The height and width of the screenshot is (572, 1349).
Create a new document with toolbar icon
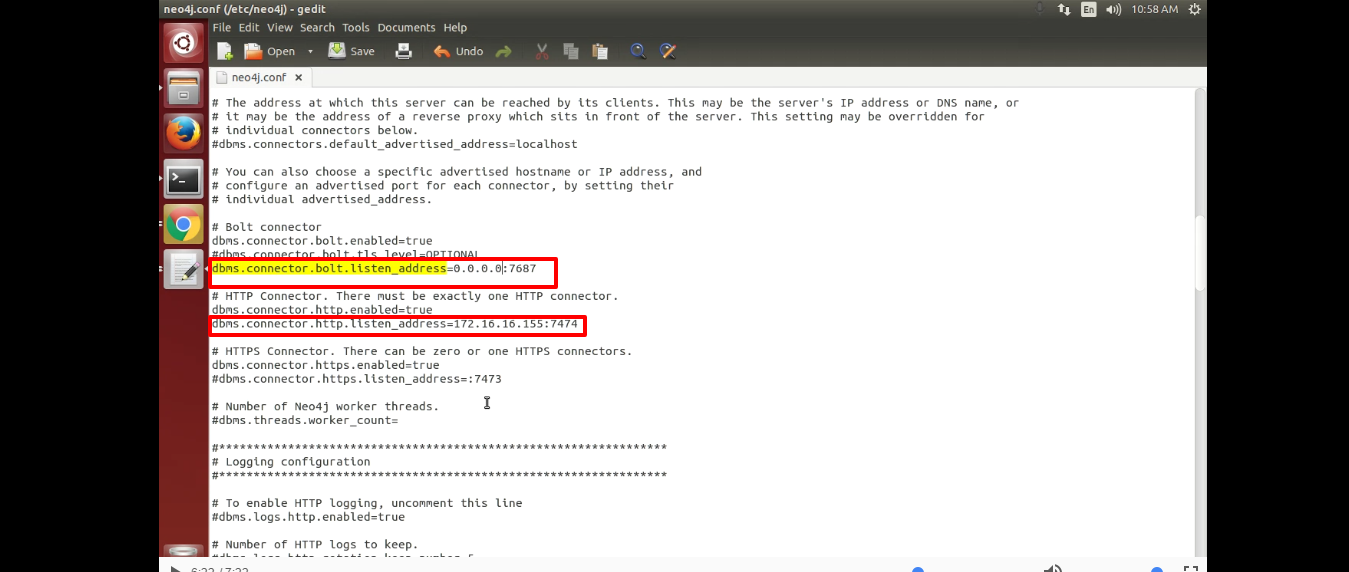225,51
